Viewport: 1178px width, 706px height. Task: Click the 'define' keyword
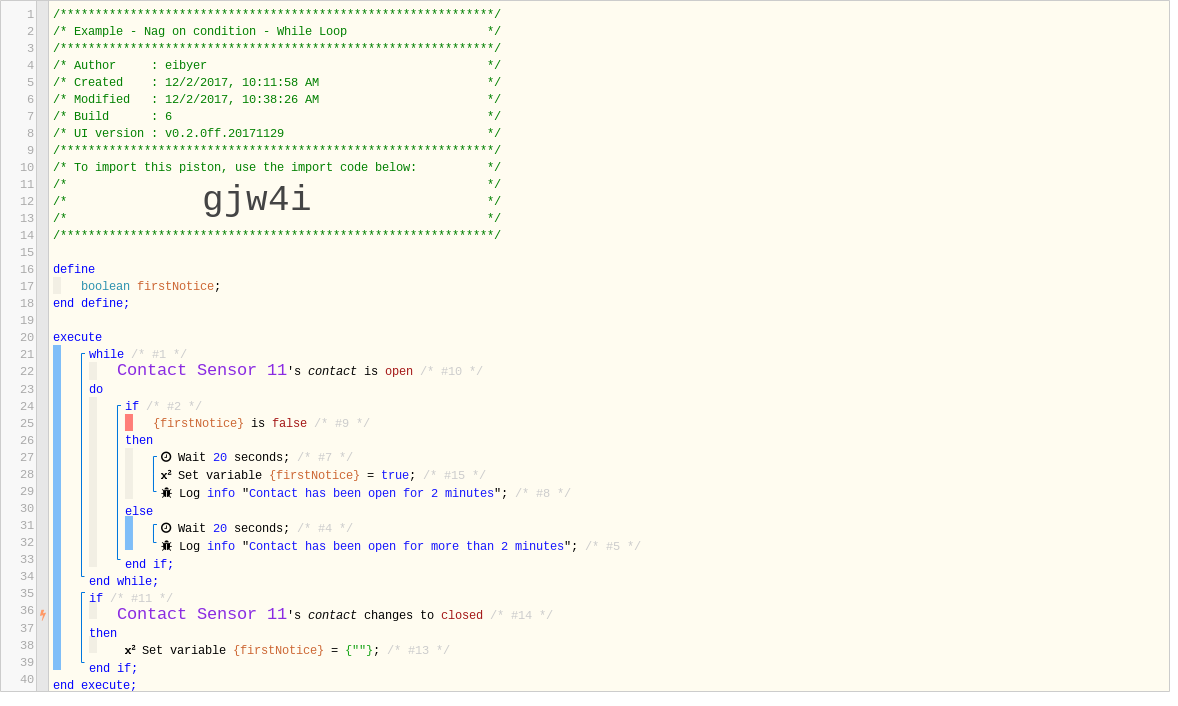pos(74,271)
